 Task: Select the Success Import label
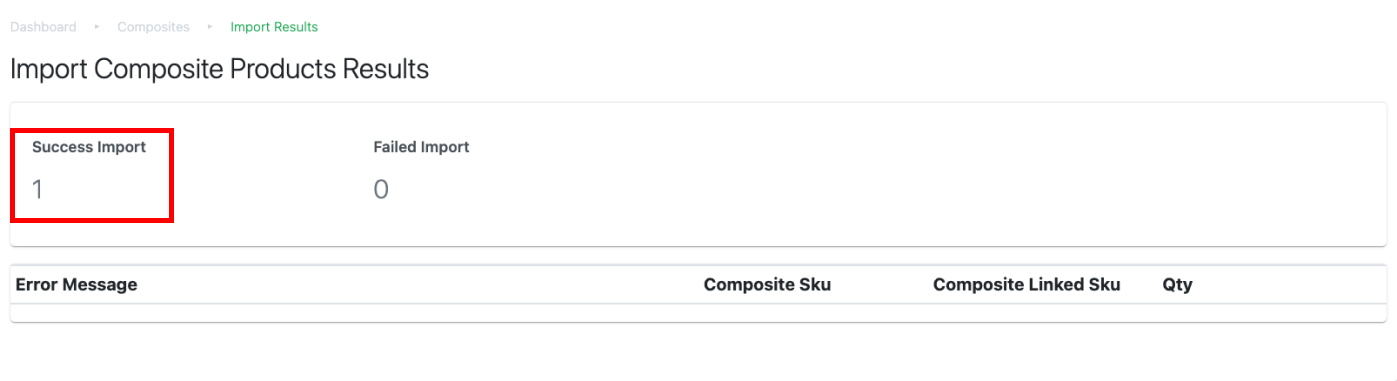pyautogui.click(x=89, y=147)
